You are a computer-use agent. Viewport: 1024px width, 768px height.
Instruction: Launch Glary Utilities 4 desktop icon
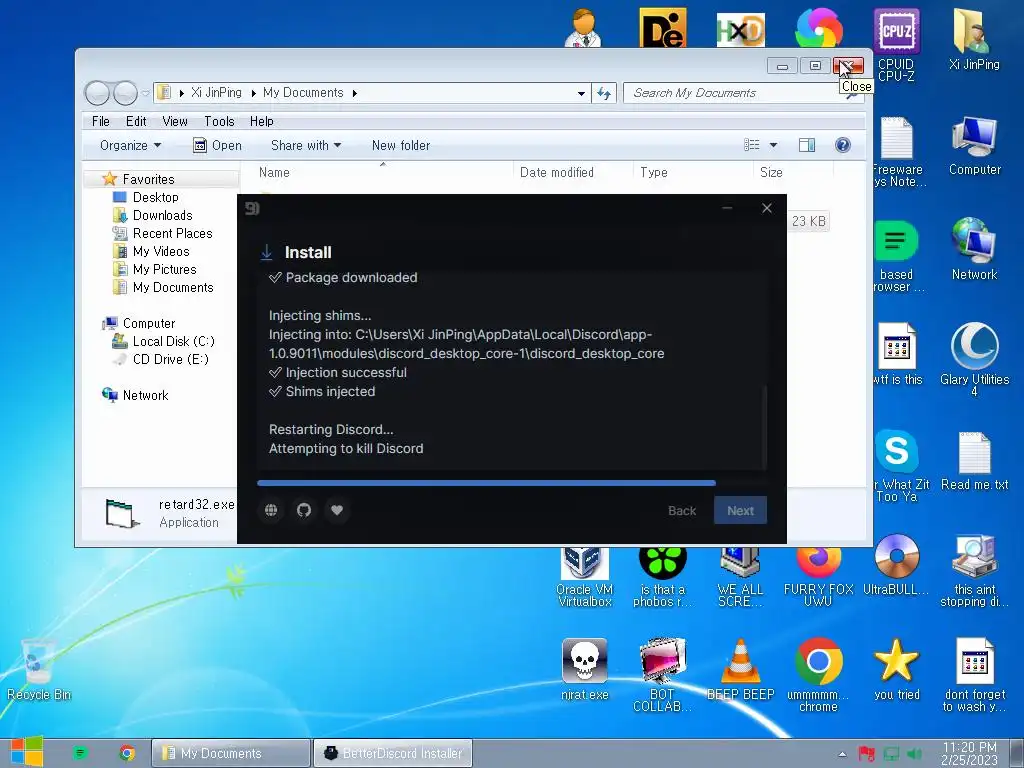click(x=974, y=359)
